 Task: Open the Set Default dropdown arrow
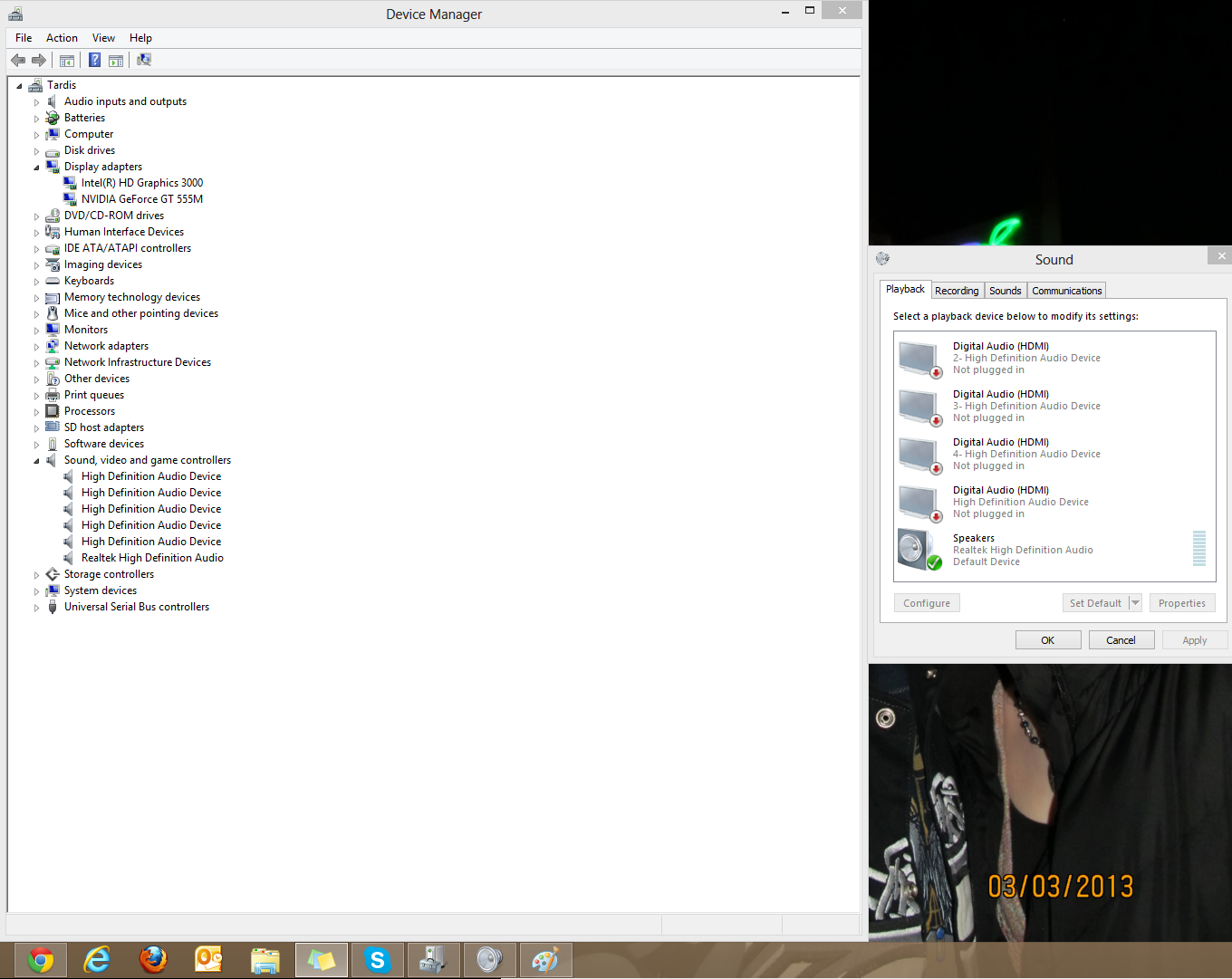pos(1135,603)
